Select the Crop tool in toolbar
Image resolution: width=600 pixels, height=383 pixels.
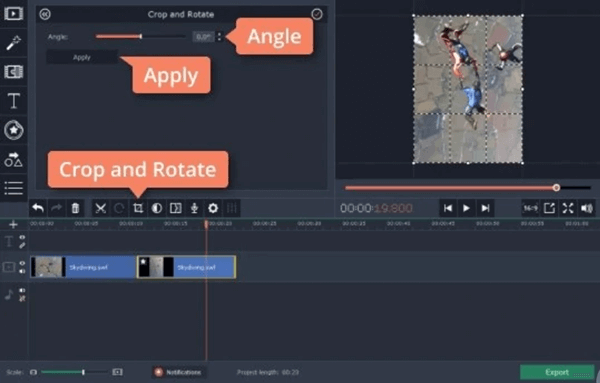[138, 208]
